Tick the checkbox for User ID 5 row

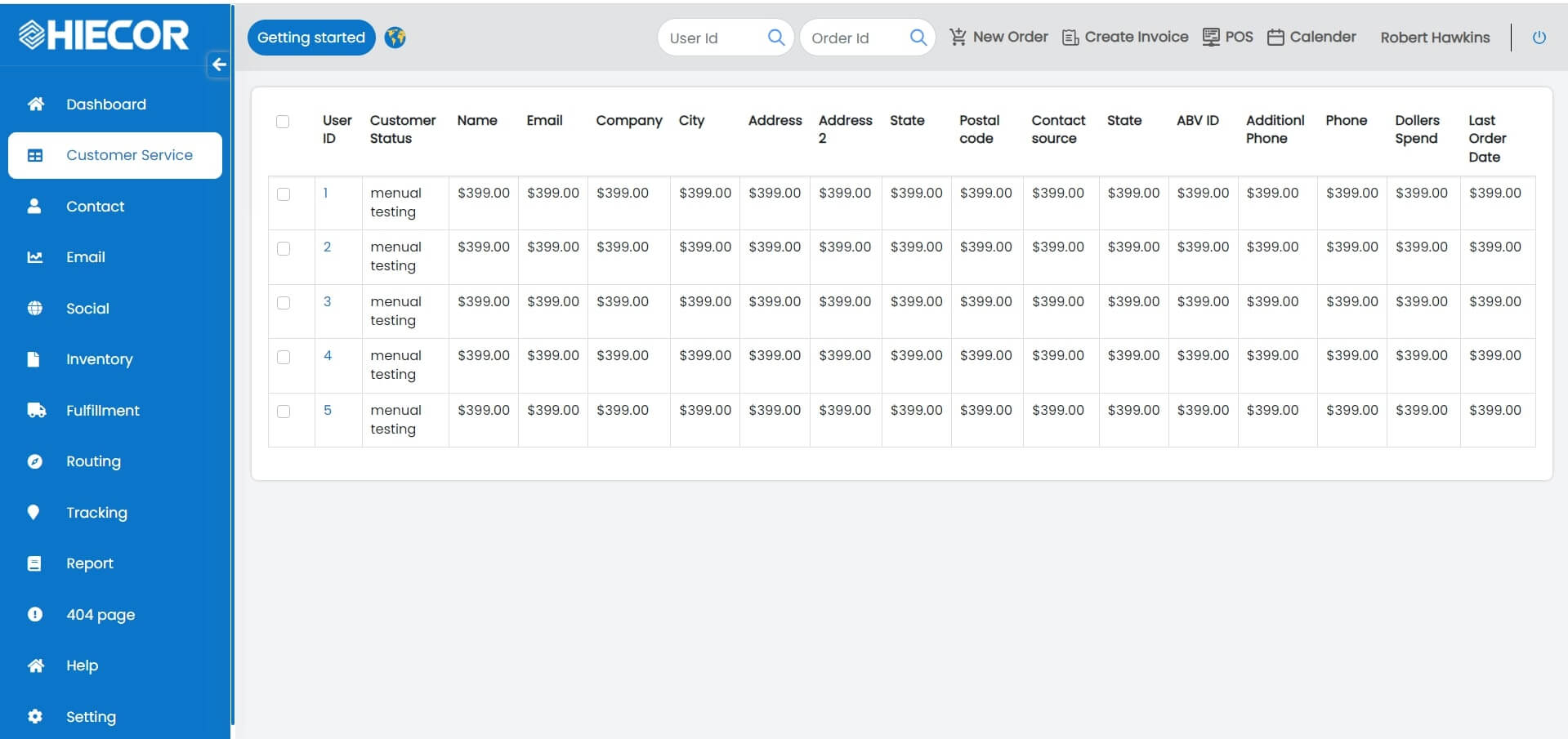[x=284, y=412]
